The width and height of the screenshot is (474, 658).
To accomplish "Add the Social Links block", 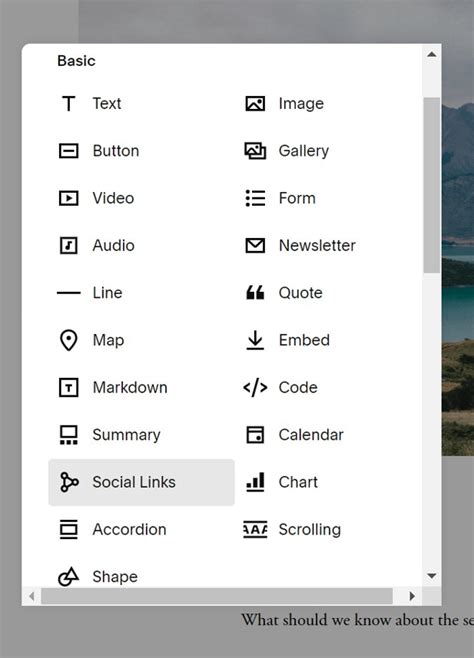I will pos(141,482).
